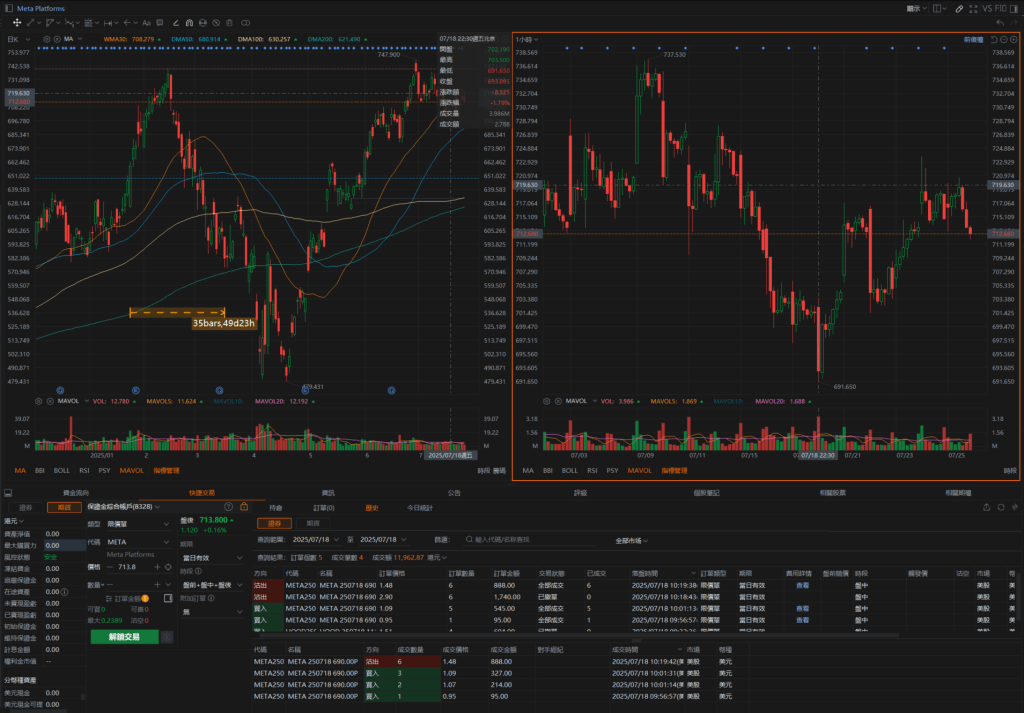Toggle the 期貨 account type button
This screenshot has width=1024, height=713.
64,507
